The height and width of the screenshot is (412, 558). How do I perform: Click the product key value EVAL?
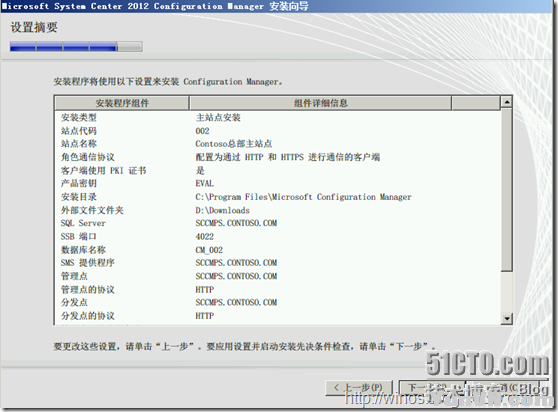pyautogui.click(x=205, y=184)
